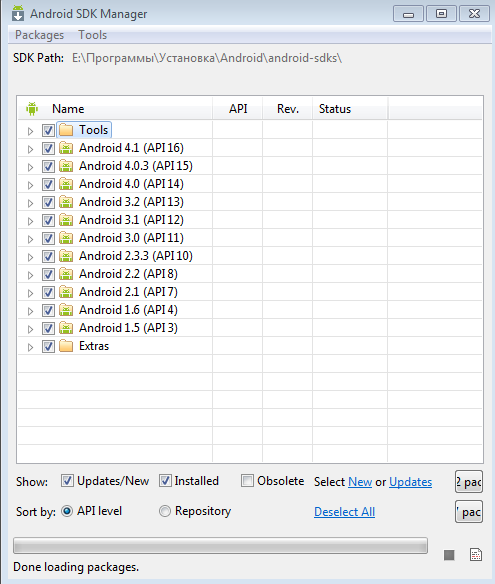Expand the Android 1.6 (API 4) node
The image size is (495, 584).
[31, 311]
